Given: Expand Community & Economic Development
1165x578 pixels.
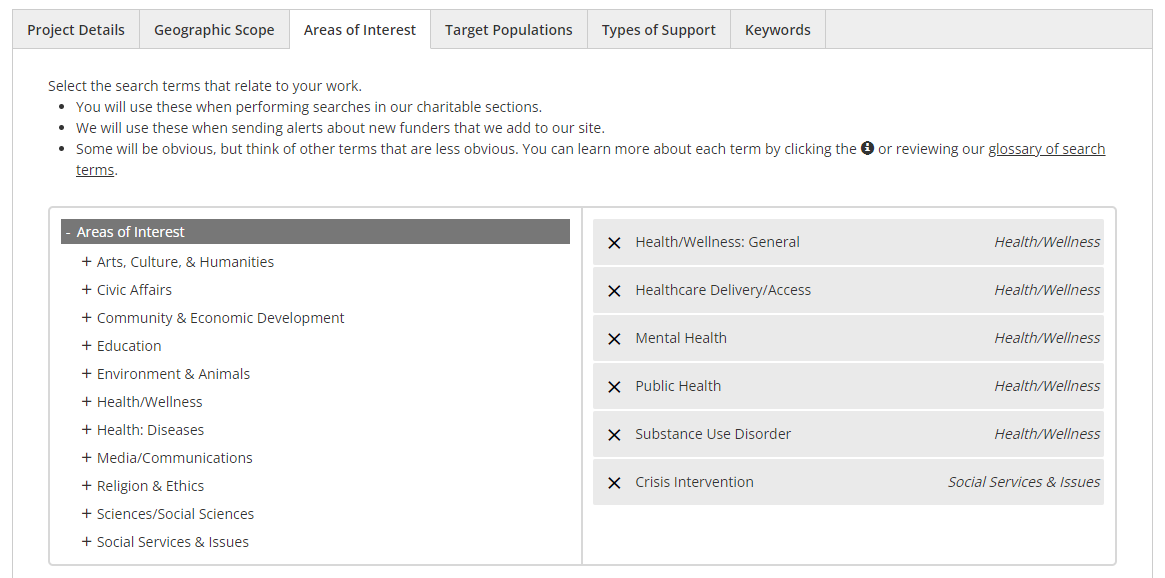Looking at the screenshot, I should tap(87, 318).
